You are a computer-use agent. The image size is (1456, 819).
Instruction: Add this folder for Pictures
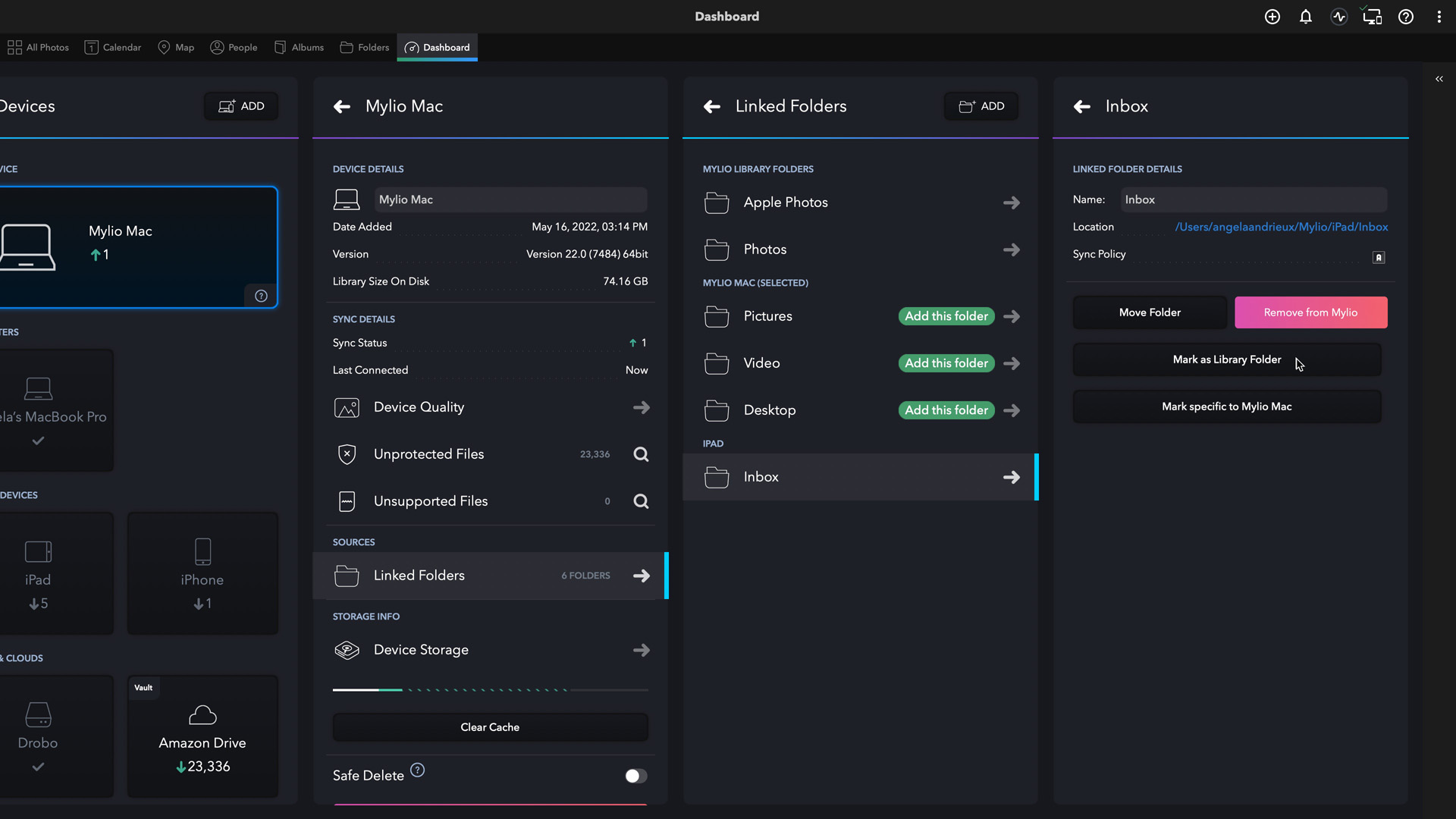[946, 316]
